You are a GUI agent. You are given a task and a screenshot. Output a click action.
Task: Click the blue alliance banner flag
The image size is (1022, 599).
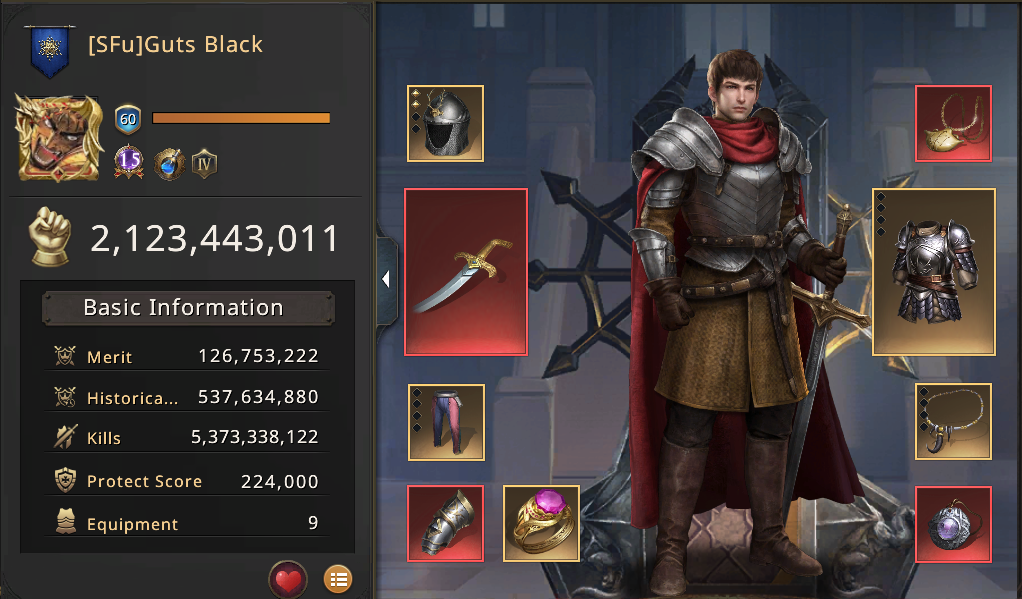(x=50, y=51)
